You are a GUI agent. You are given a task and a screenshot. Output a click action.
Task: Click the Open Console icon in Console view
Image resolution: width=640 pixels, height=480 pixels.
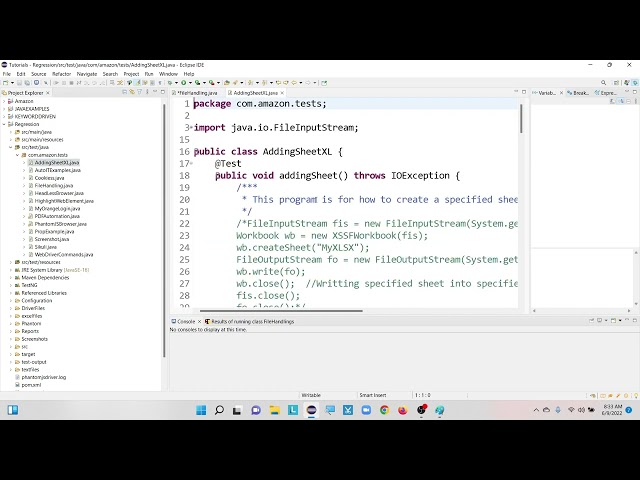click(613, 321)
